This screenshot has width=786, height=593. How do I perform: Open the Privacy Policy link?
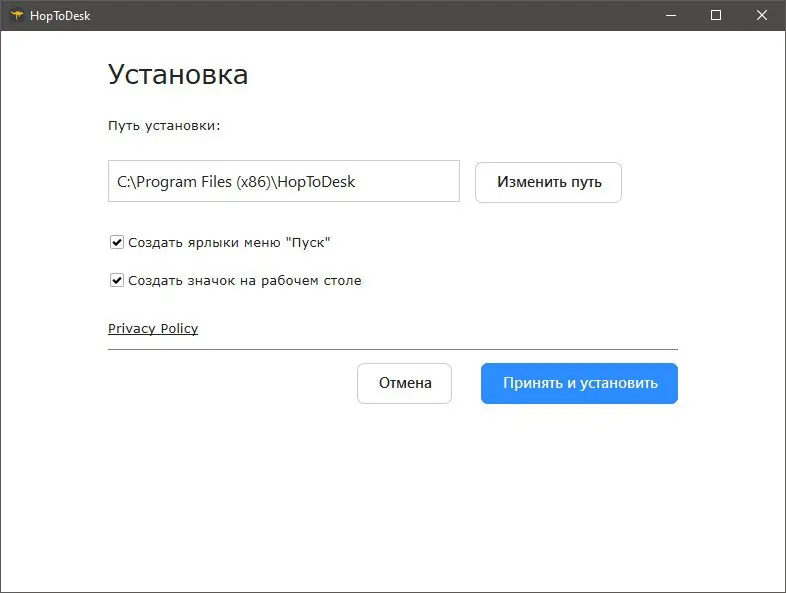(x=153, y=328)
